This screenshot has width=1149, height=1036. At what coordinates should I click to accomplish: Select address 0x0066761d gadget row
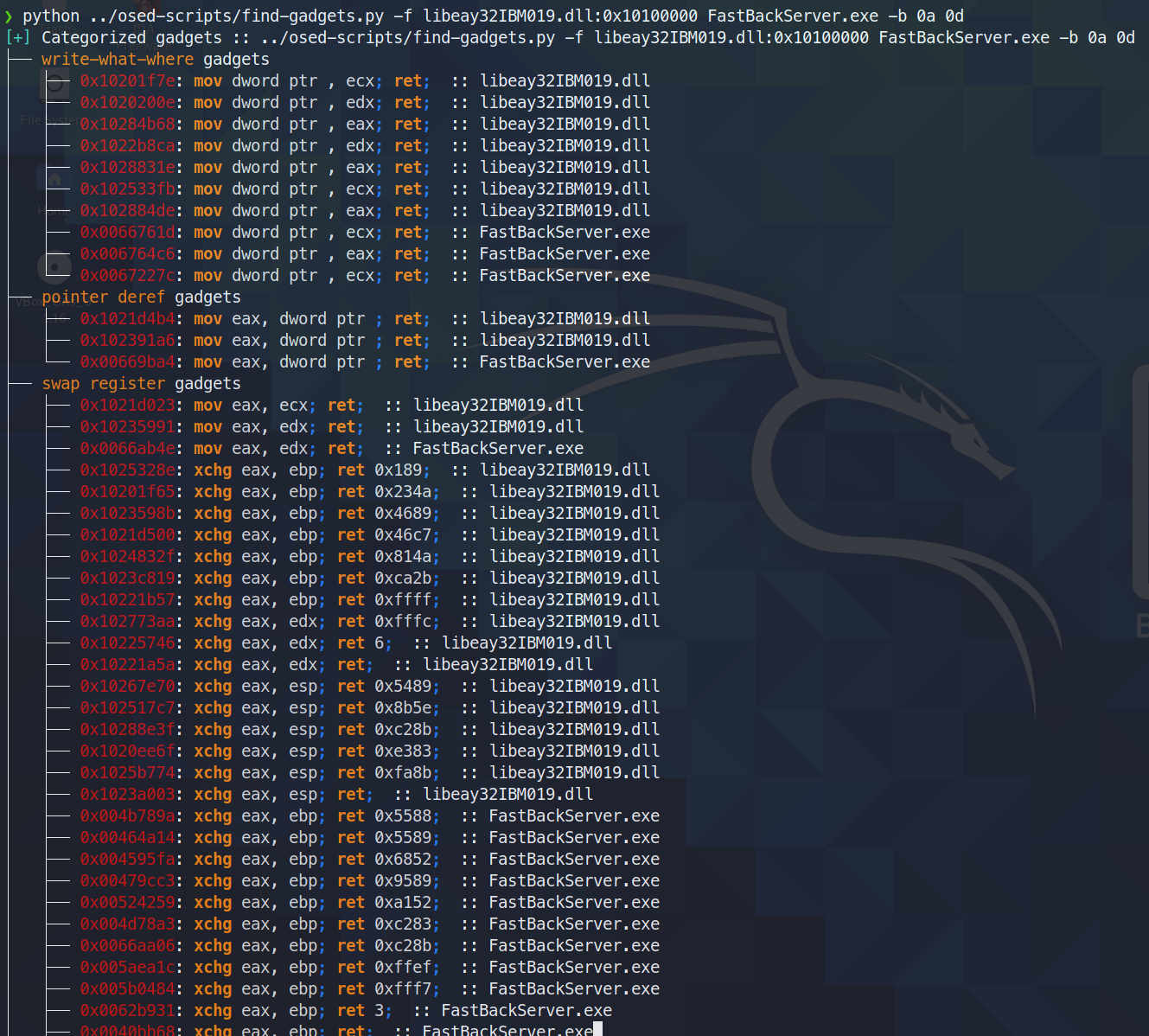(x=365, y=233)
